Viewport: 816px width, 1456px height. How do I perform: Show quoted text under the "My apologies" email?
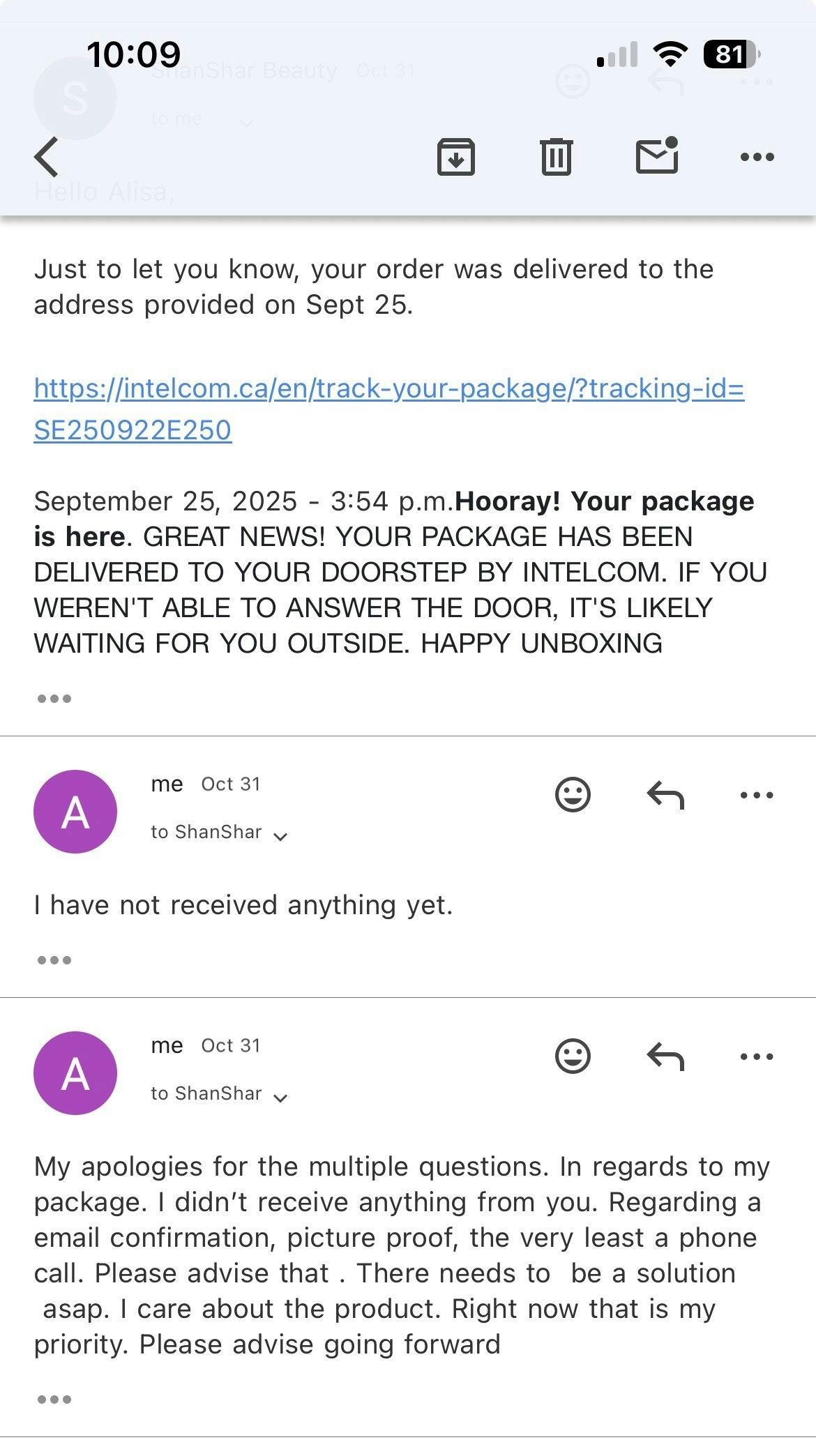pyautogui.click(x=54, y=1399)
